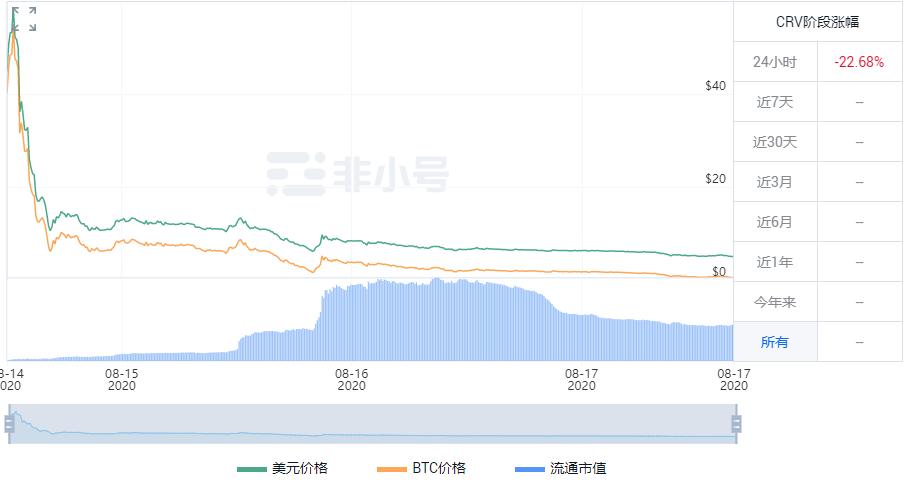This screenshot has height=482, width=915.
Task: Click the left range navigator handle
Action: 9,424
